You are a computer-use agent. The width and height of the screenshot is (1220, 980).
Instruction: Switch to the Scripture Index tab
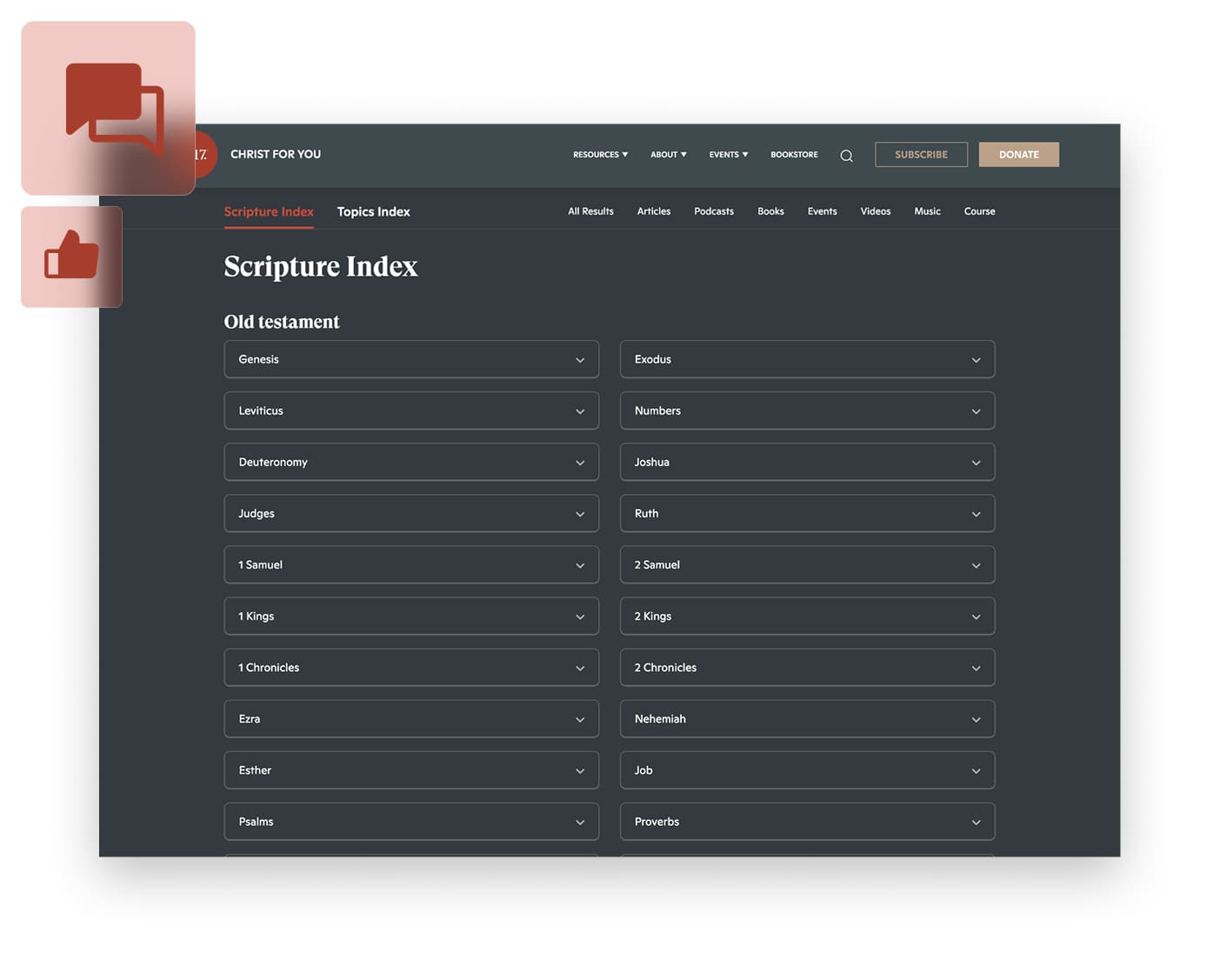click(269, 211)
